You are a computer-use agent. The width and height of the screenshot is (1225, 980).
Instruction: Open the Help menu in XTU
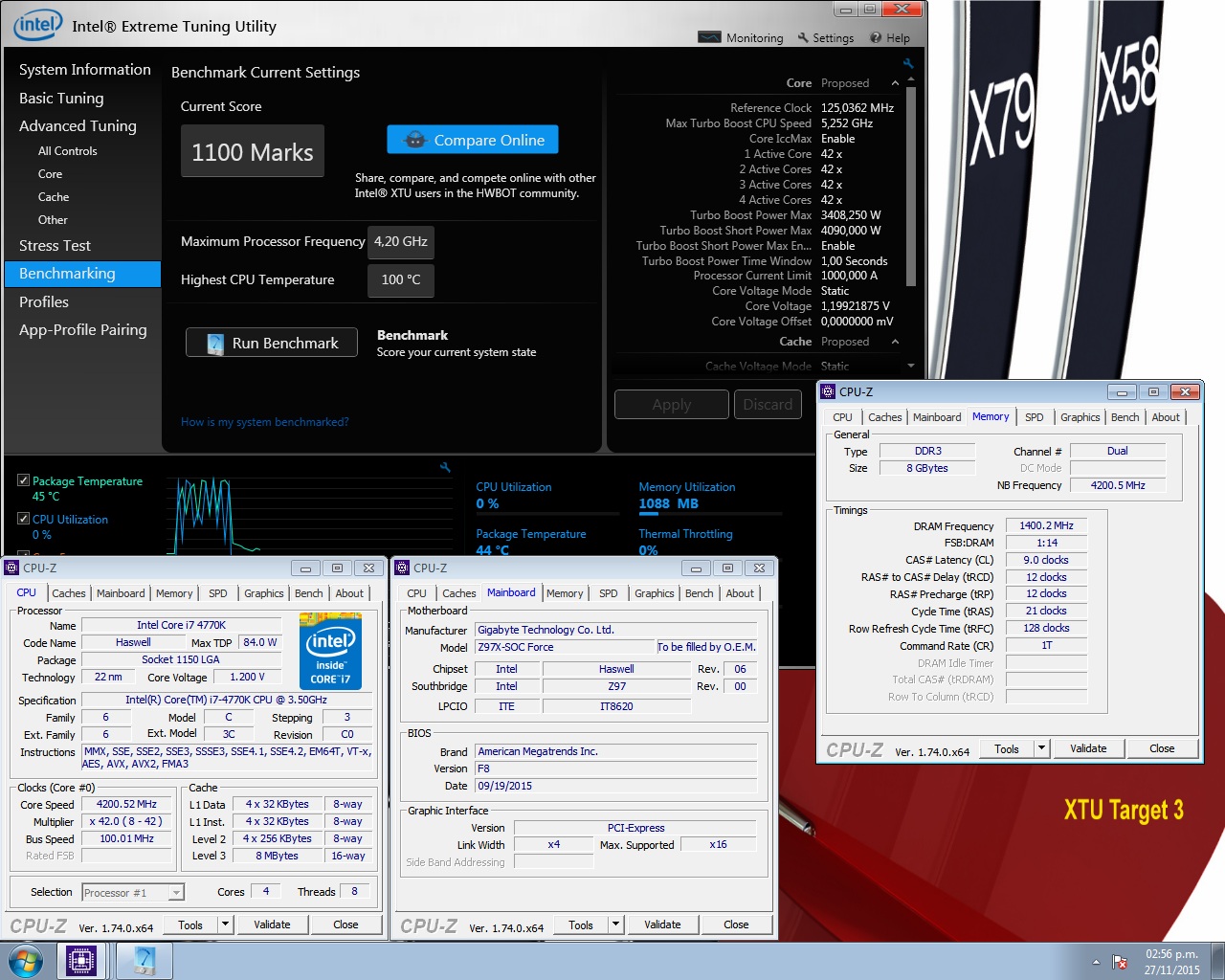(x=890, y=37)
